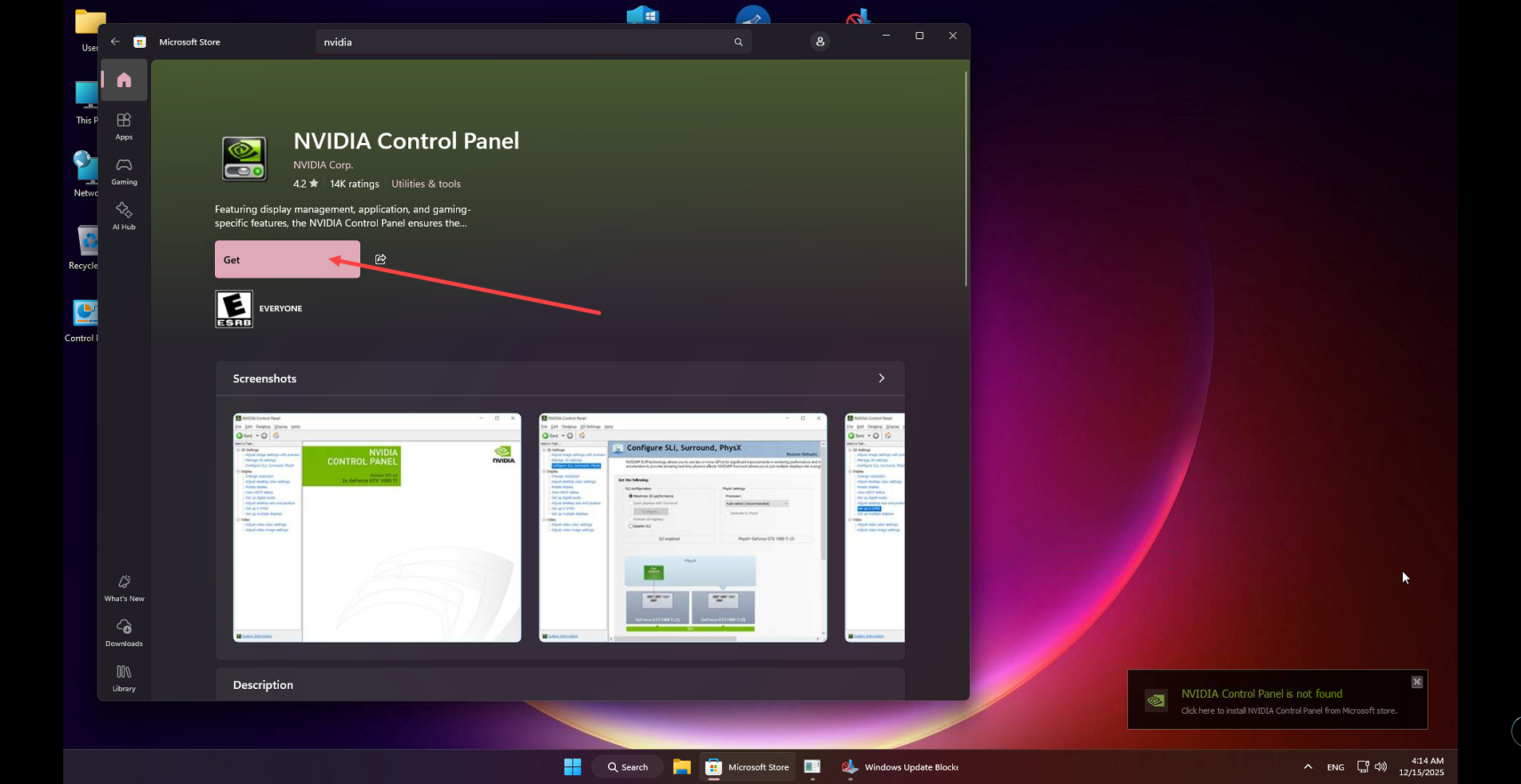Click the Get button to install
1521x784 pixels.
tap(287, 259)
